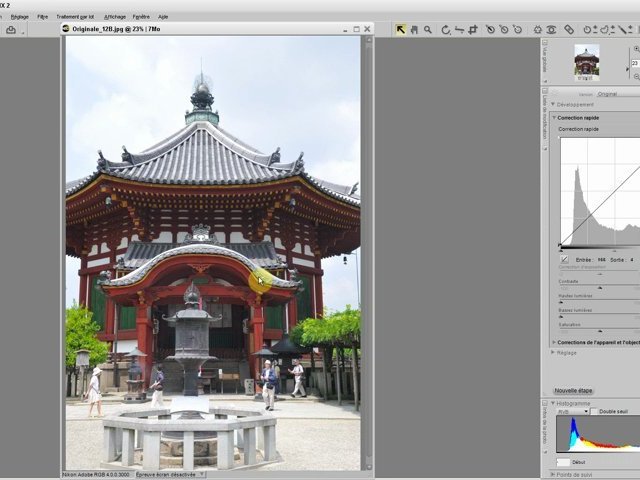Expand Corrections de l'appareil et l'objectif

point(554,342)
